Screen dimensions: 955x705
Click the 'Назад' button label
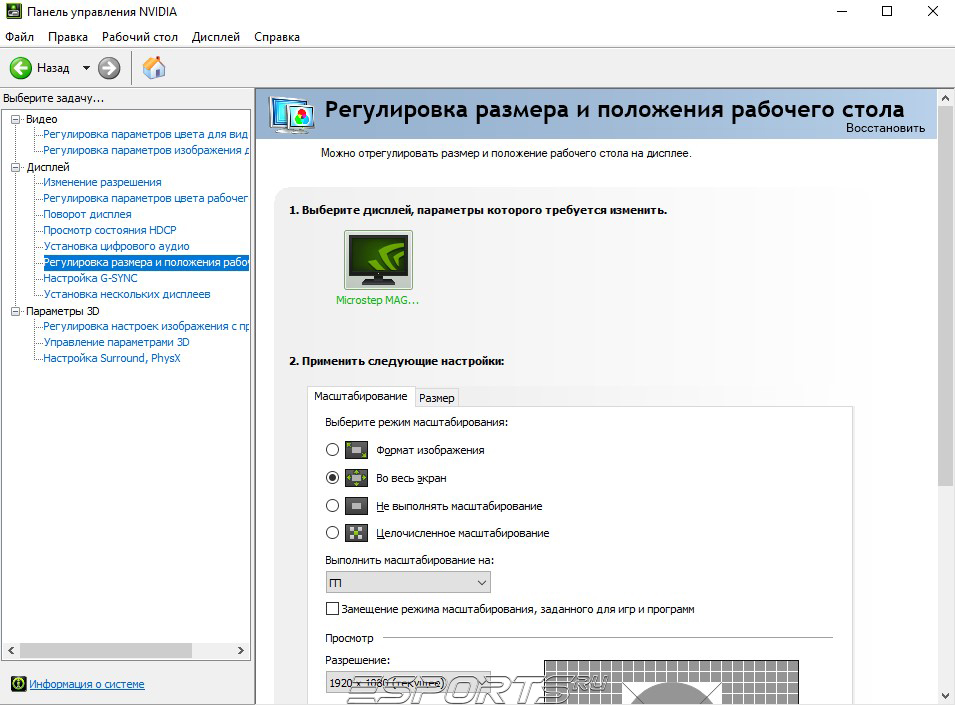pos(53,68)
